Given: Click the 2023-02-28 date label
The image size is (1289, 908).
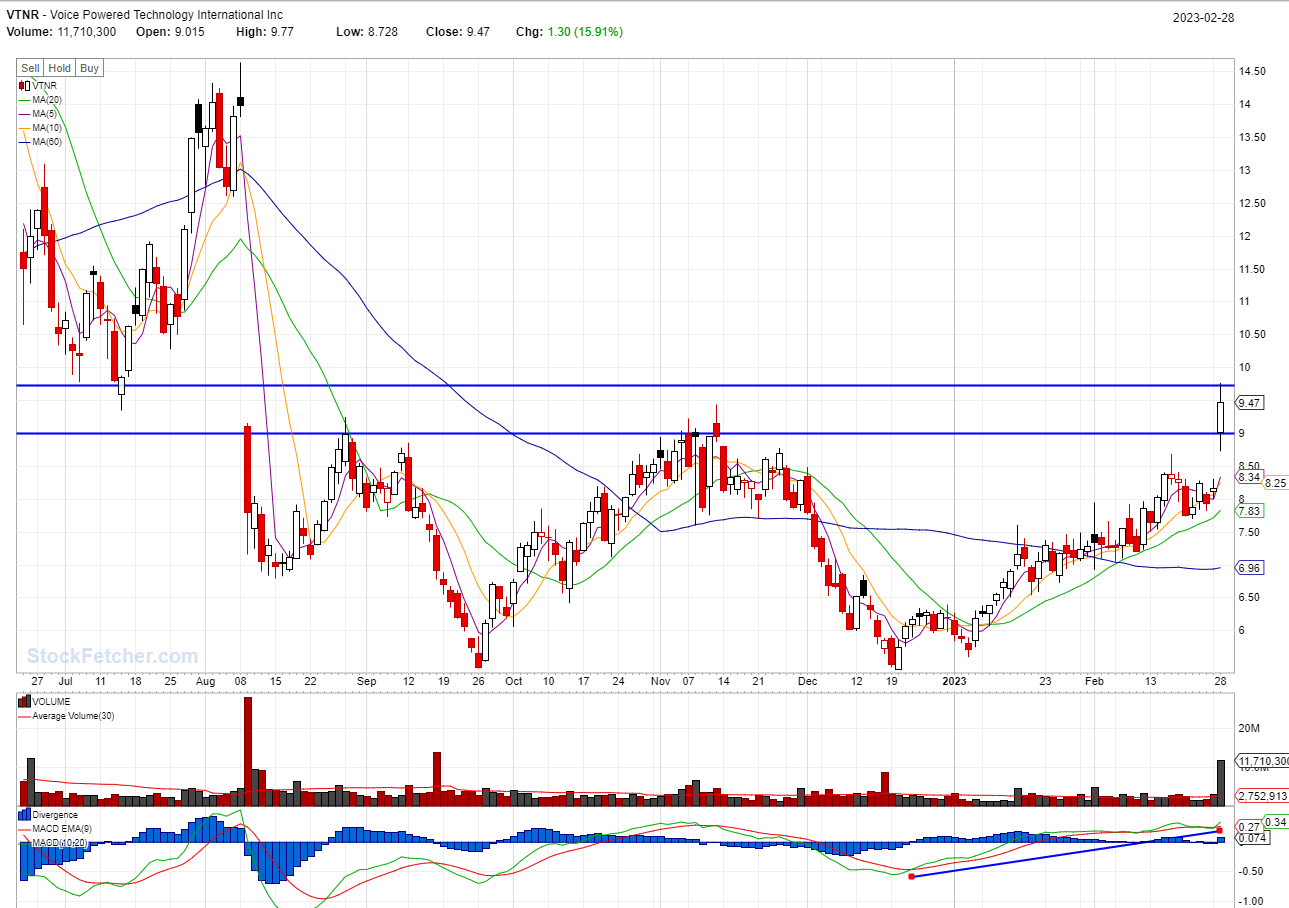Looking at the screenshot, I should click(1204, 17).
